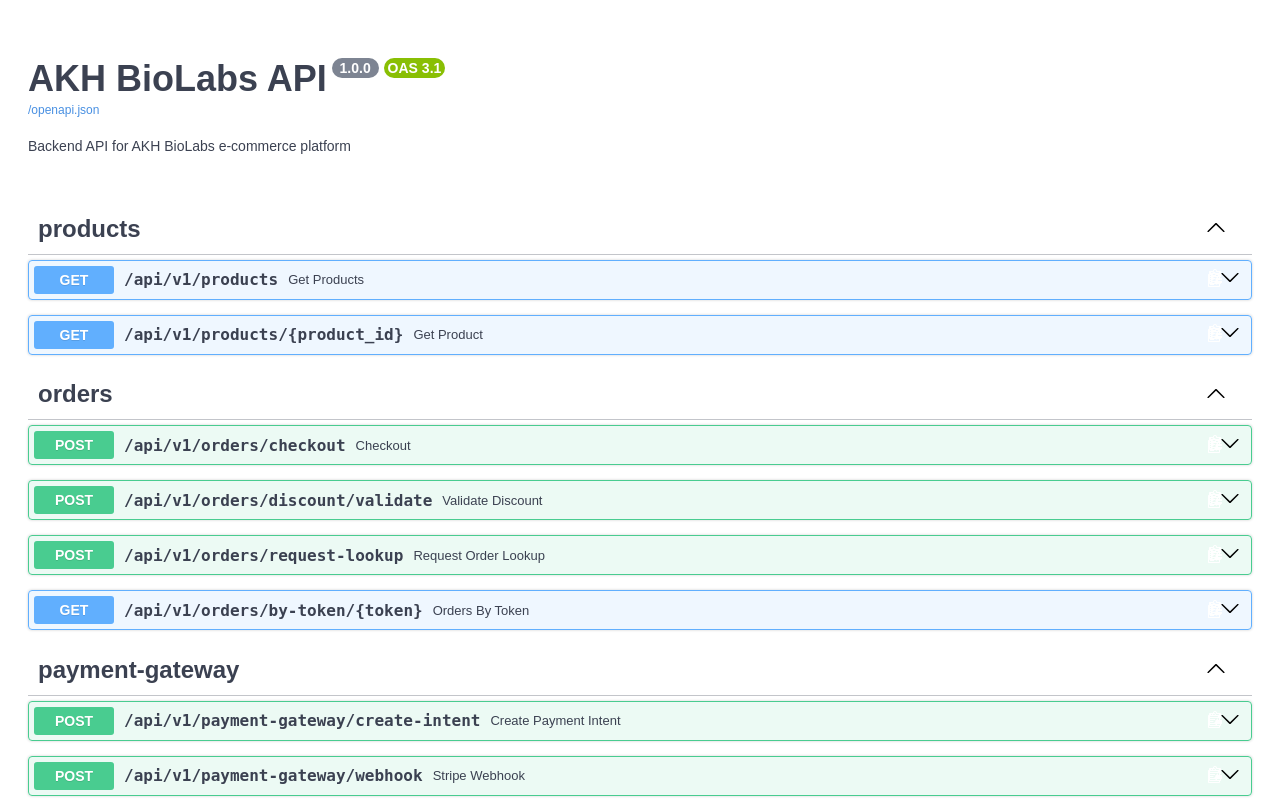Image resolution: width=1280 pixels, height=800 pixels.
Task: Click the products tag heading
Action: tap(89, 229)
